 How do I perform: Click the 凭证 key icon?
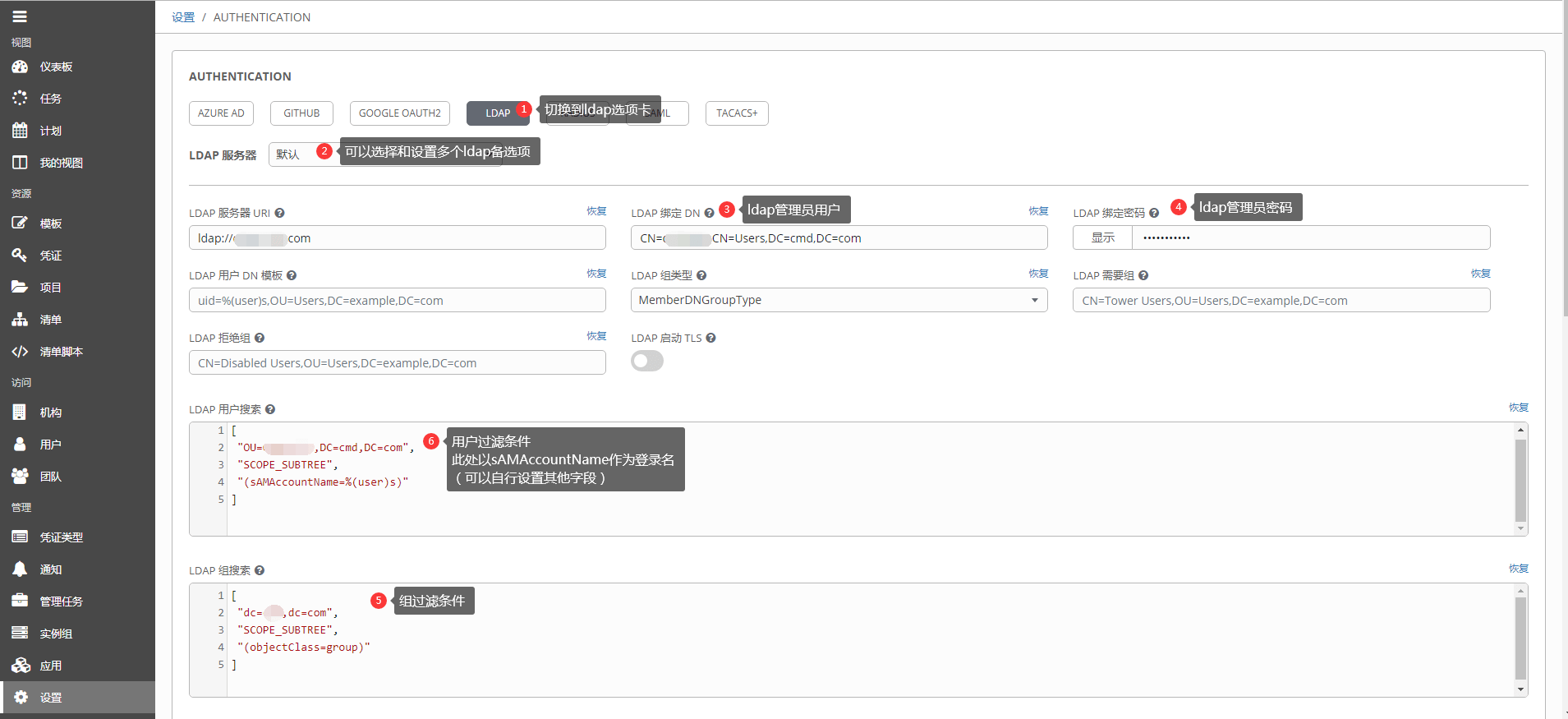click(20, 255)
